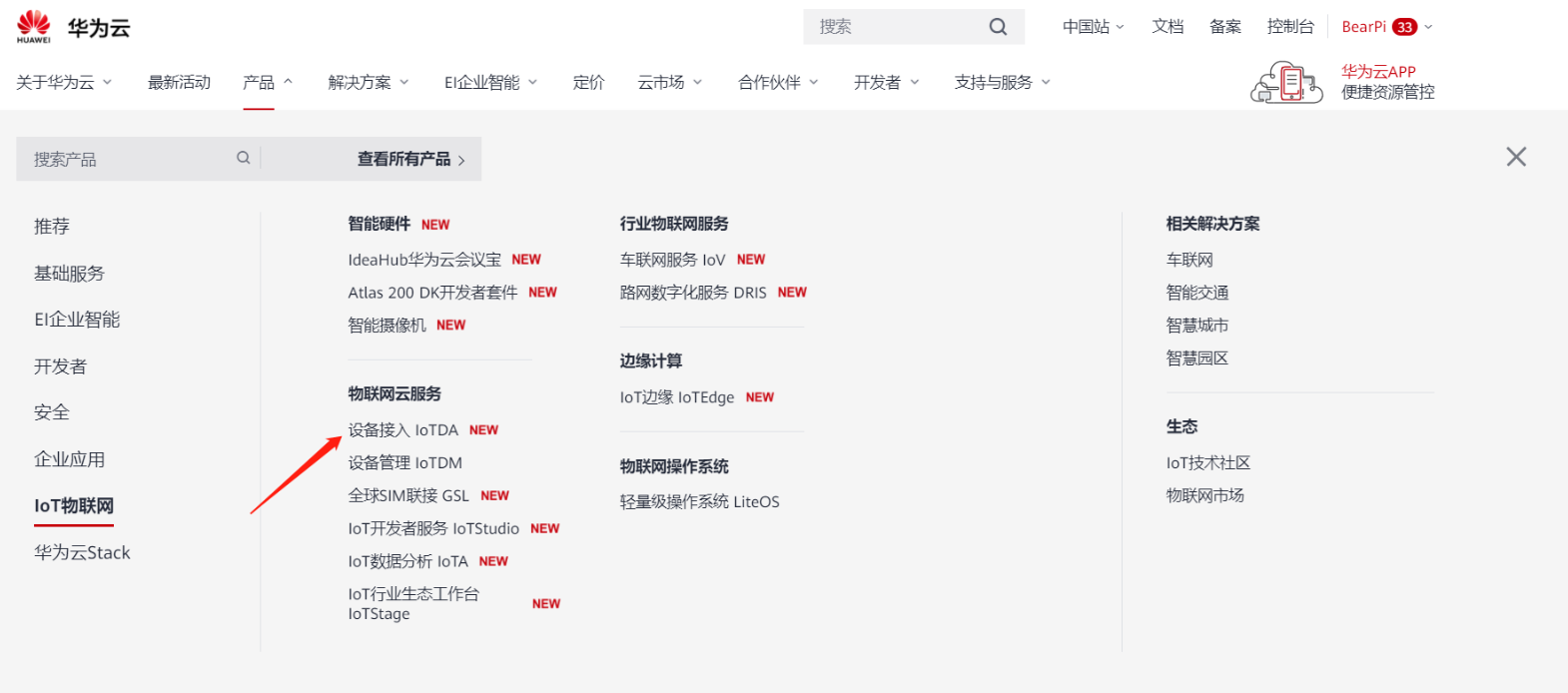
Task: Click the magnifier icon in top search bar
Action: pyautogui.click(x=998, y=27)
